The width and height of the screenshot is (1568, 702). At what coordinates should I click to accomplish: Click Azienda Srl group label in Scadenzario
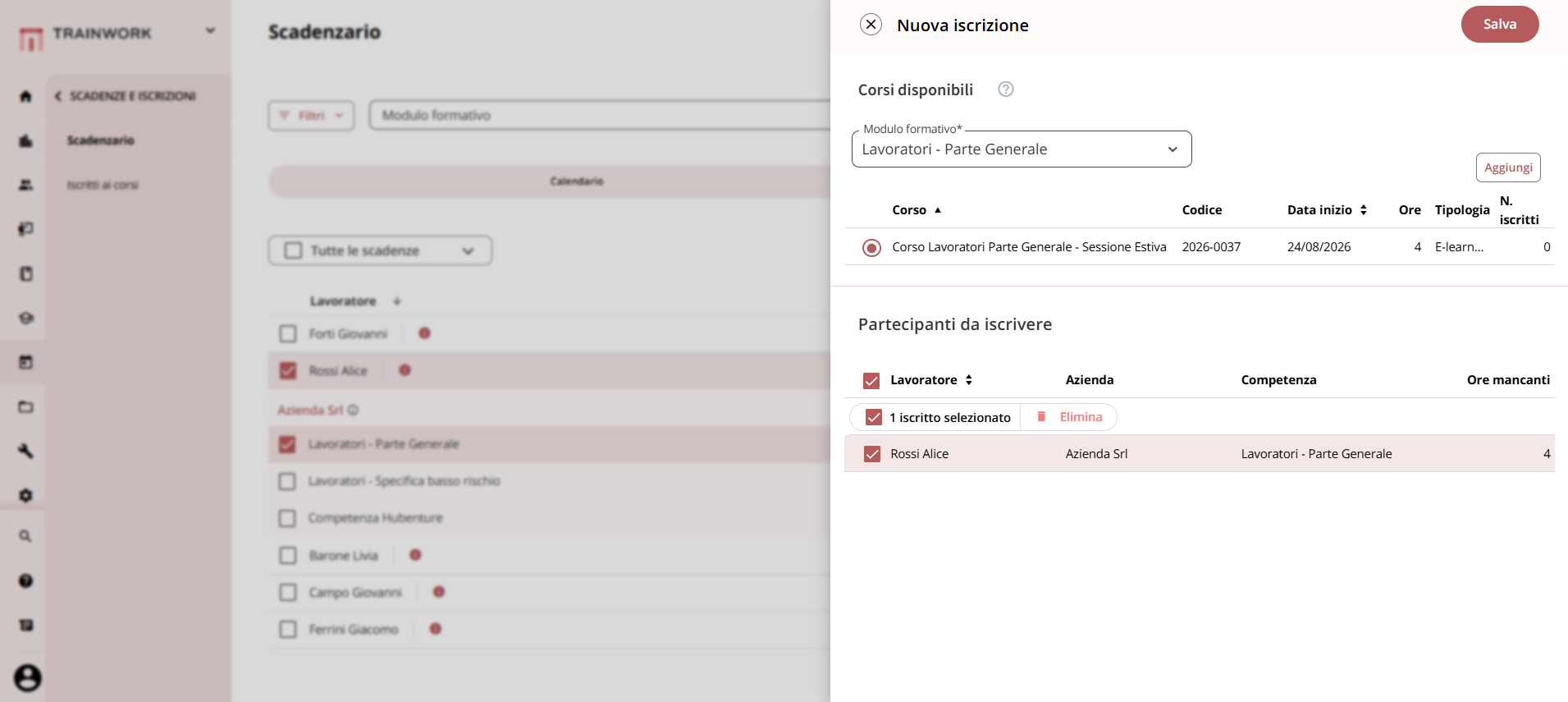click(310, 410)
